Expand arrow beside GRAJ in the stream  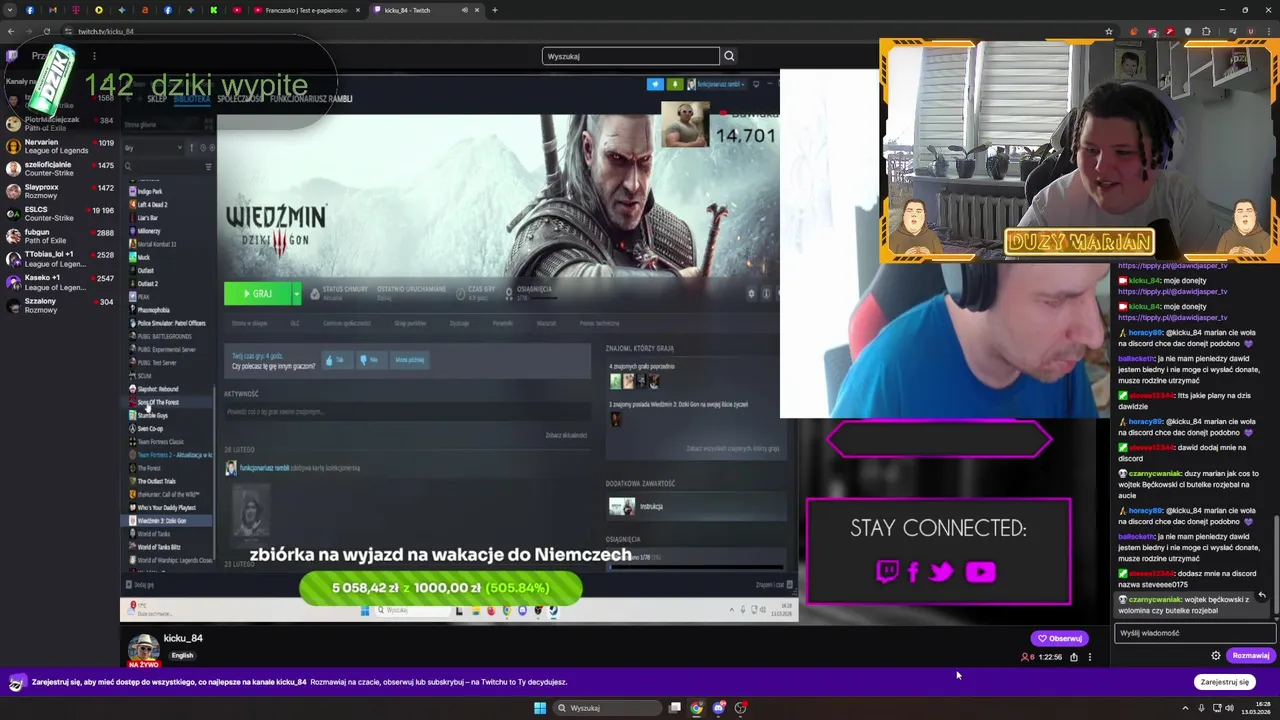[296, 293]
